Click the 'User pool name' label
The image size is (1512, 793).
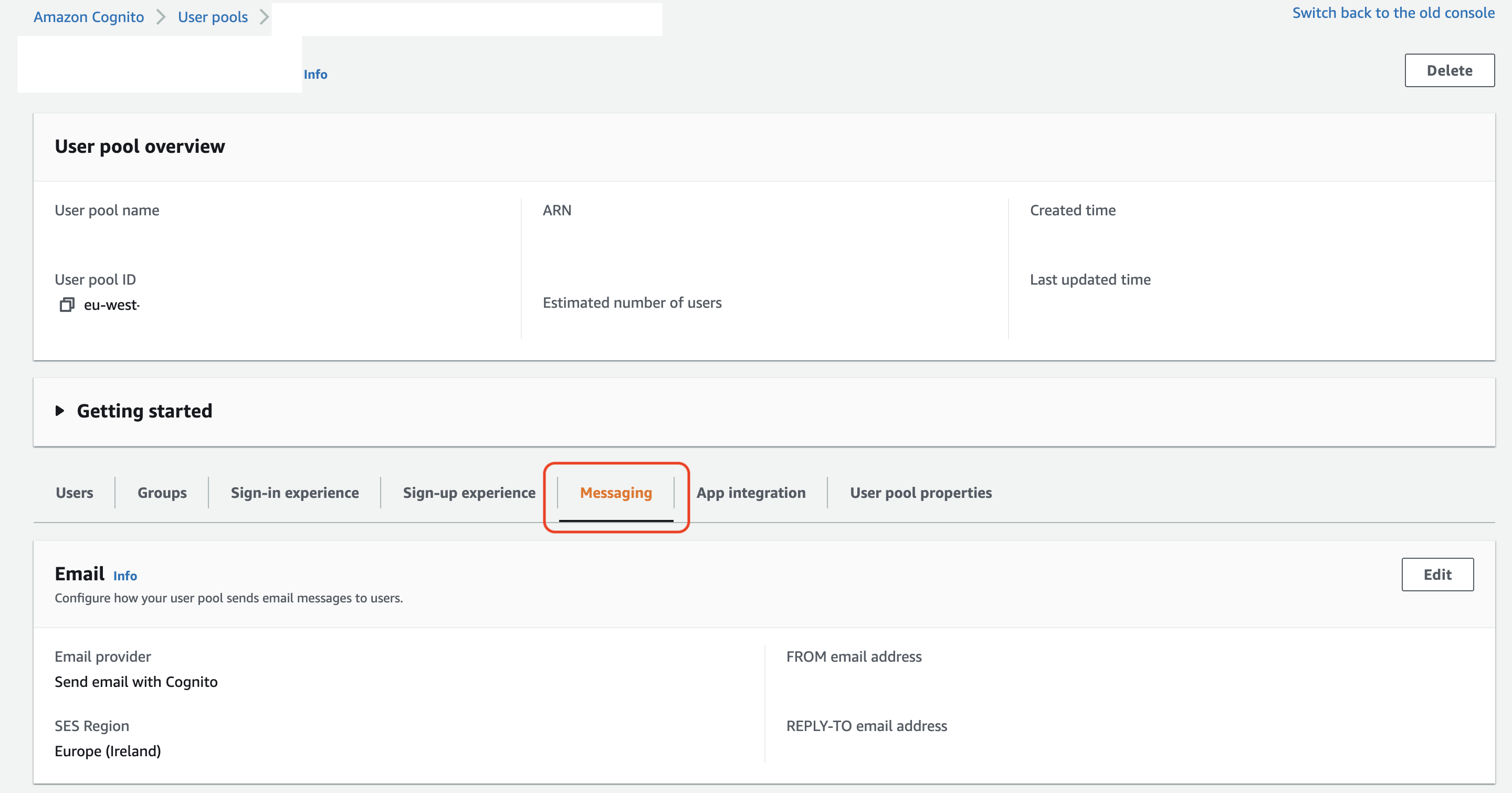[x=107, y=210]
